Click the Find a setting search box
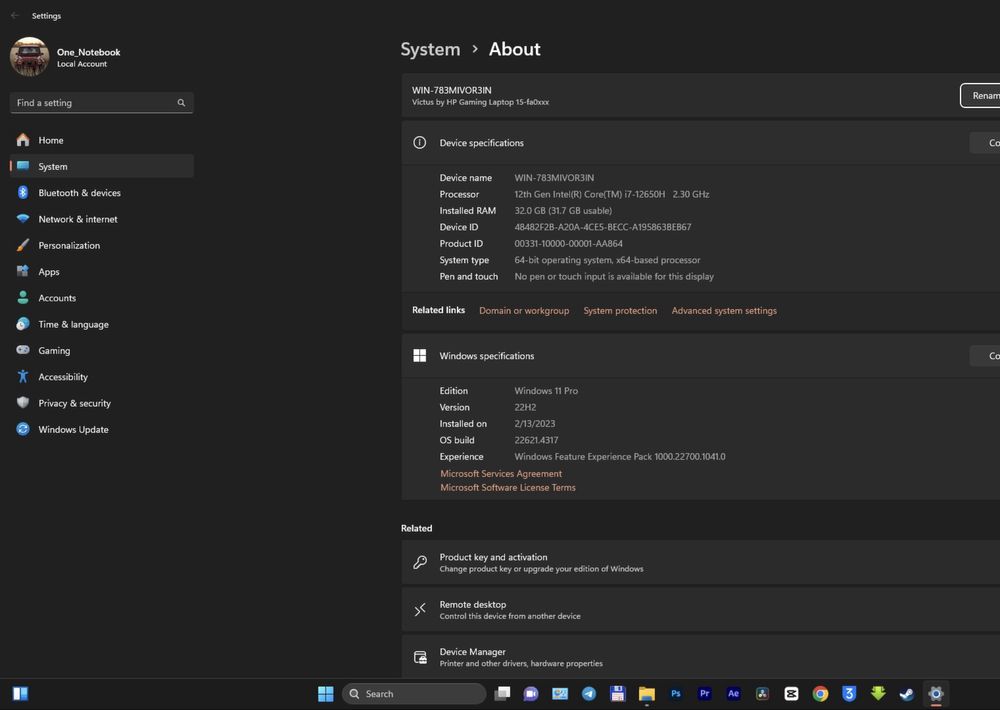The width and height of the screenshot is (1000, 710). coord(101,103)
